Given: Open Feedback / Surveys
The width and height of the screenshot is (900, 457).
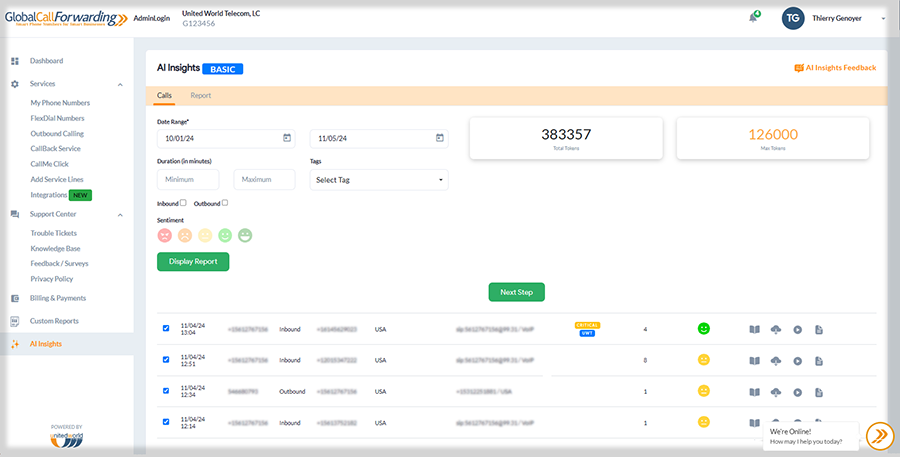Looking at the screenshot, I should (59, 264).
